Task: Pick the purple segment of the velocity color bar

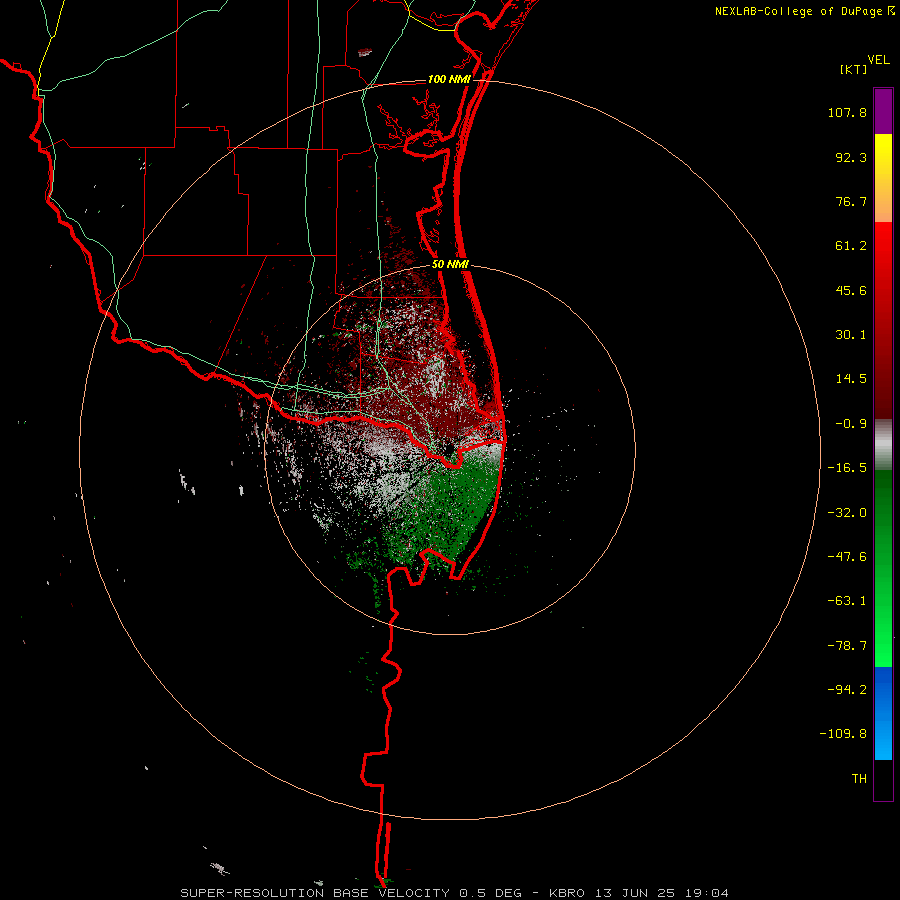Action: (883, 111)
